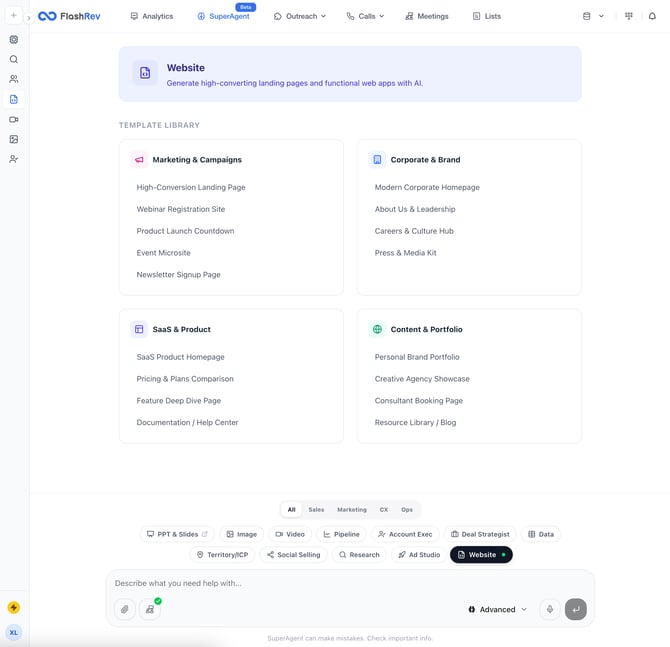This screenshot has width=670, height=647.
Task: Click the microphone voice input icon
Action: [x=550, y=609]
